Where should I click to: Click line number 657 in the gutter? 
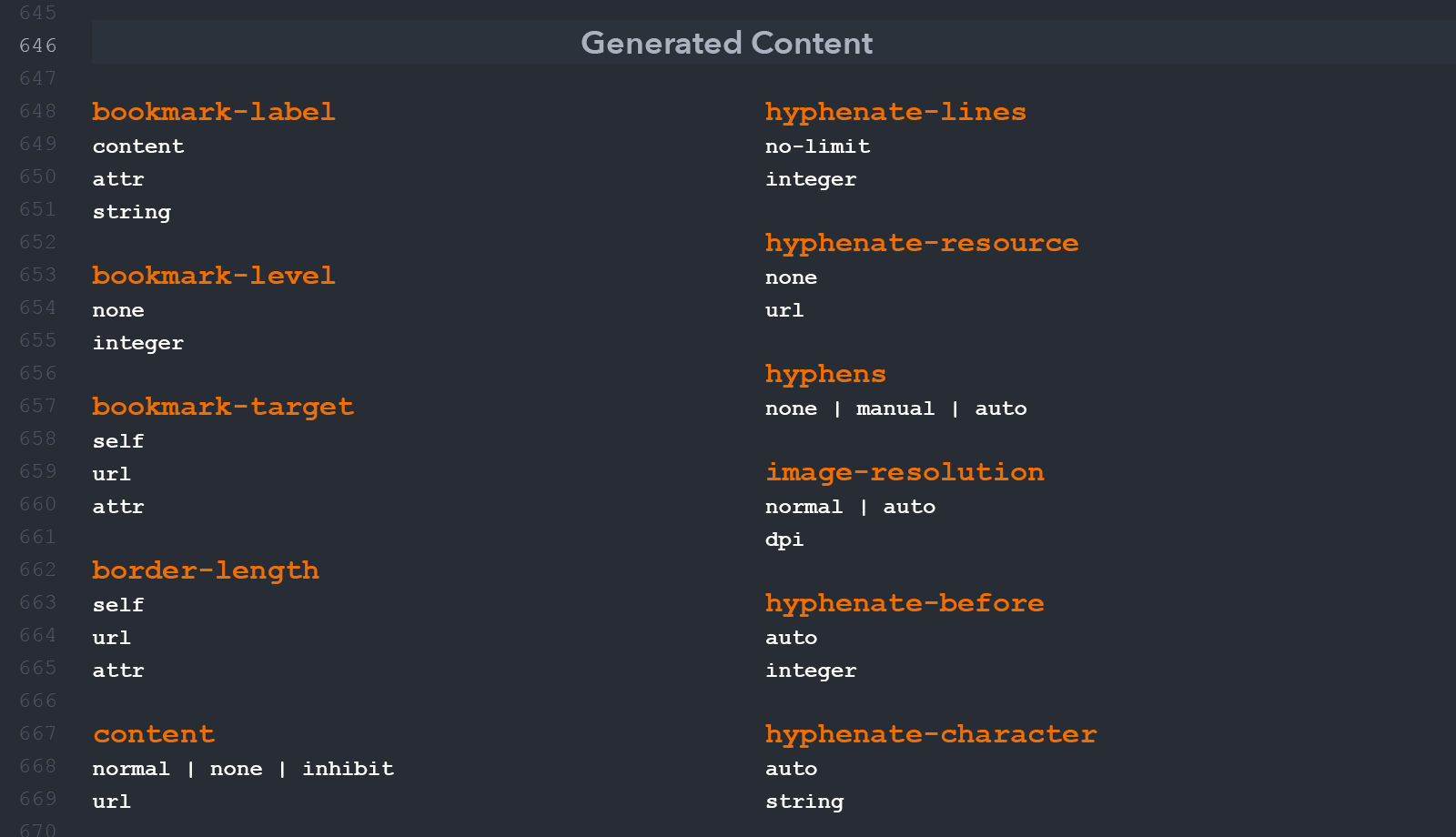click(38, 406)
